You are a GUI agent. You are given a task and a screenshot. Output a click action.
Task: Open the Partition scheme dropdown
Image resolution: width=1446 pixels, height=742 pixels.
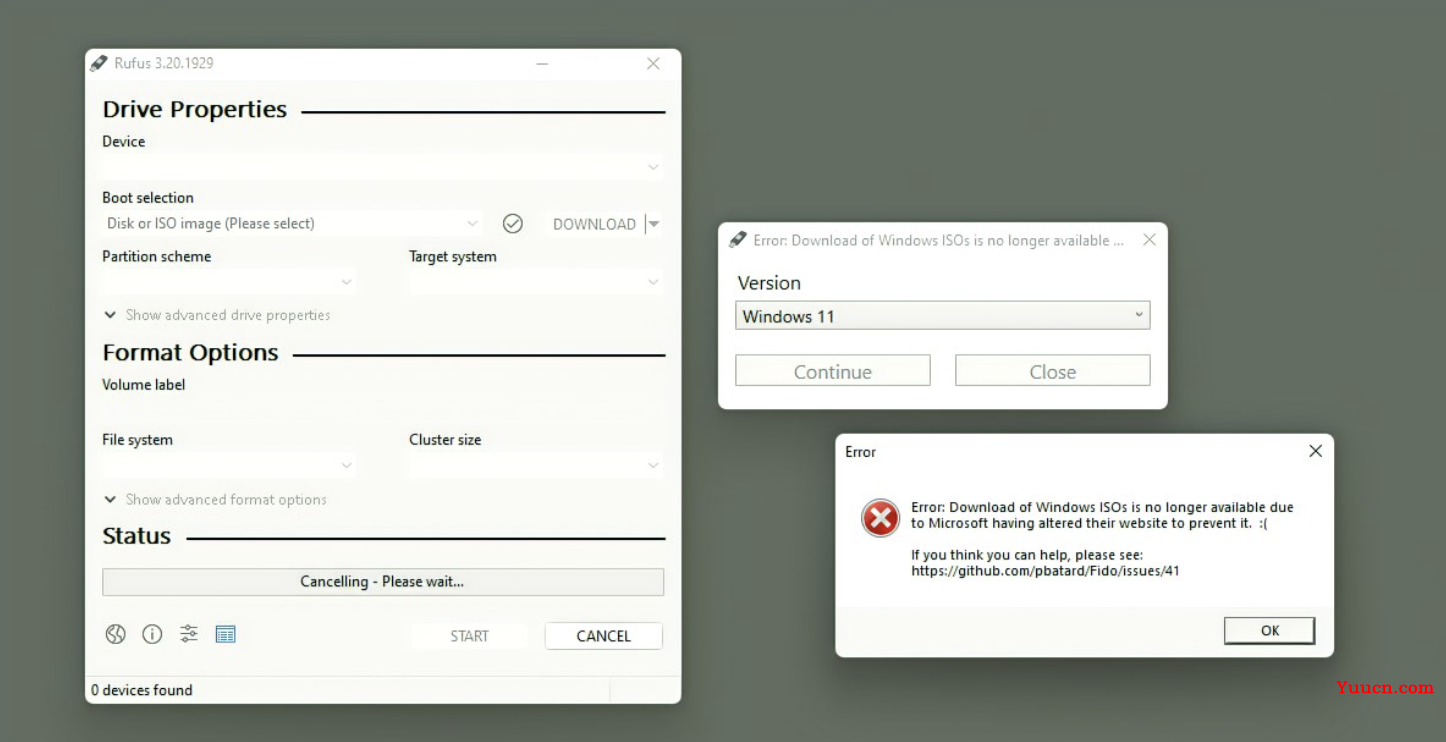pos(229,282)
